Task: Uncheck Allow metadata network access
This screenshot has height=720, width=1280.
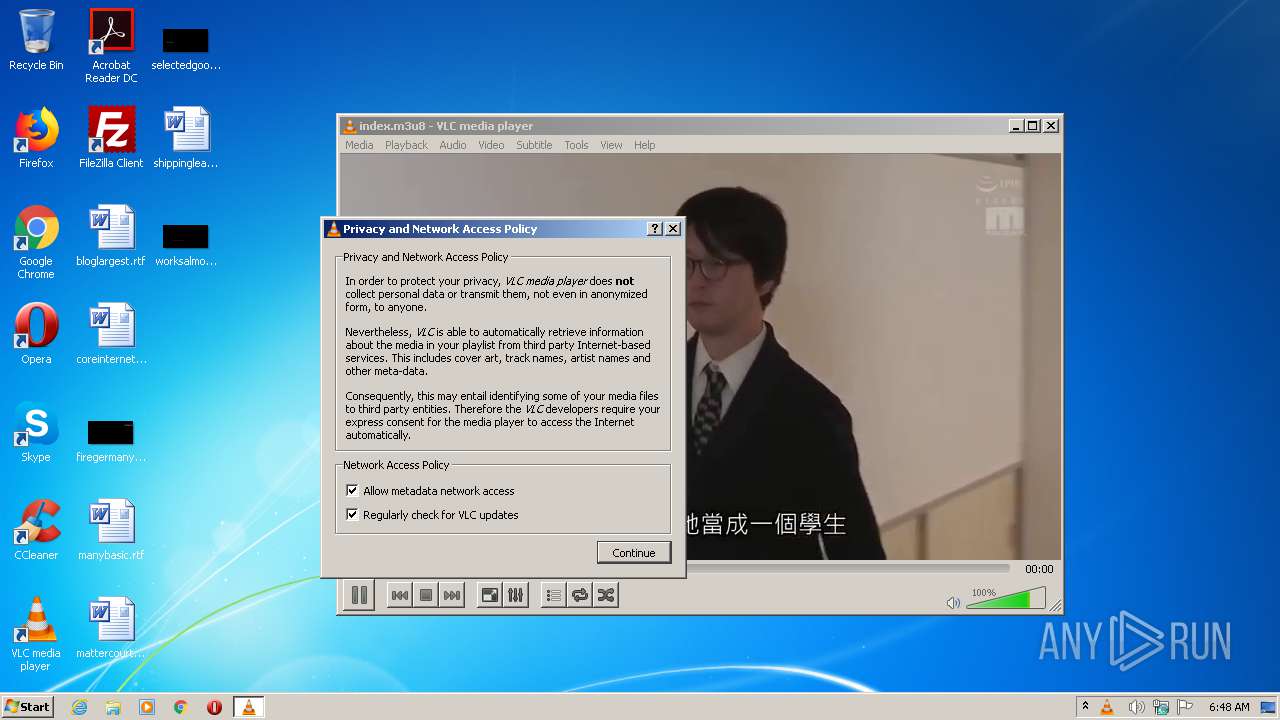Action: (352, 491)
